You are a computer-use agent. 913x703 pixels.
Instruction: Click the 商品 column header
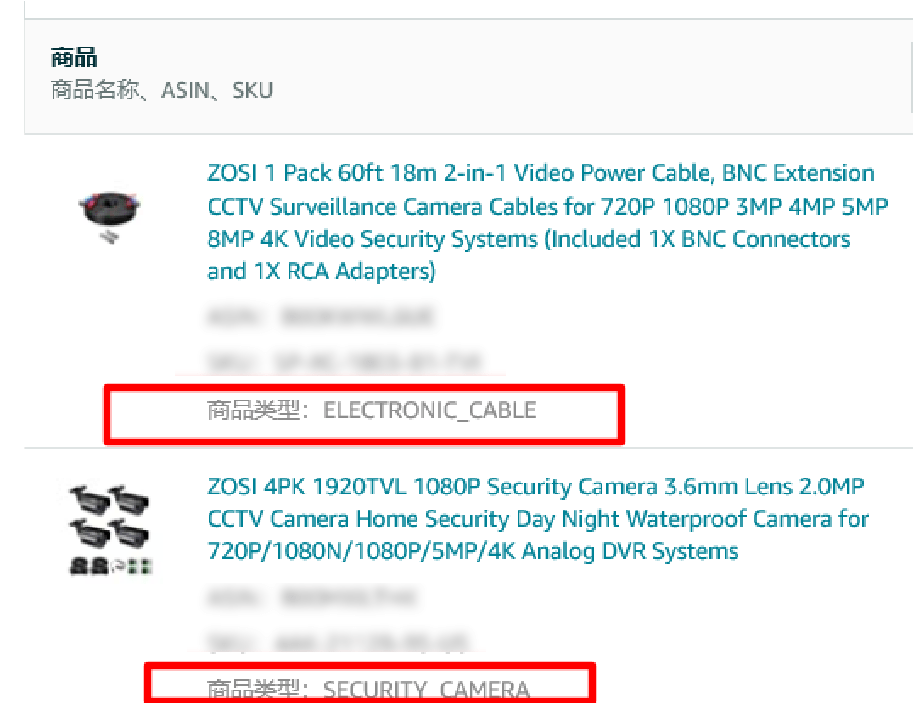pos(74,58)
